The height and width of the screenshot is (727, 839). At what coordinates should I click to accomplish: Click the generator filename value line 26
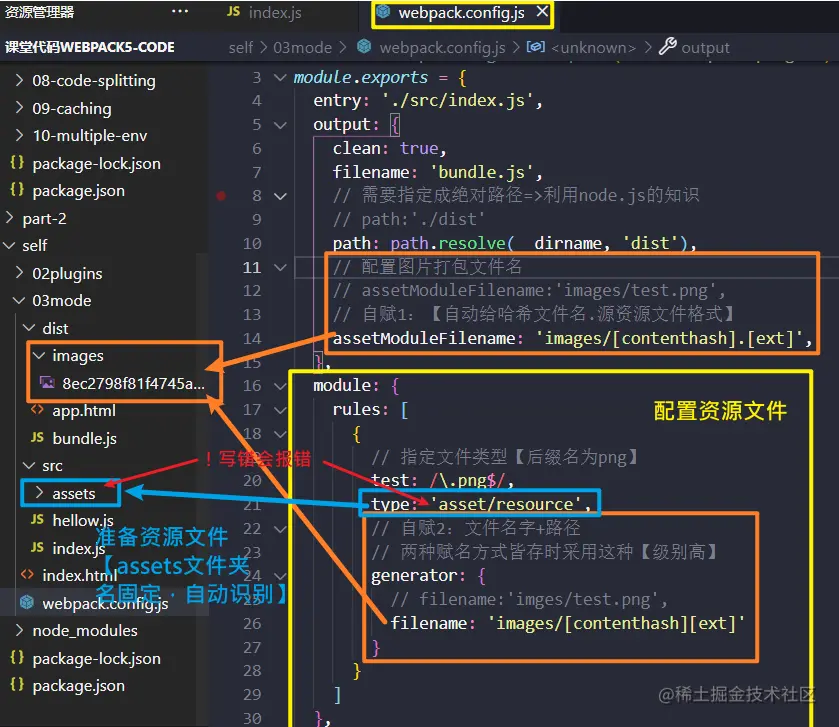615,624
